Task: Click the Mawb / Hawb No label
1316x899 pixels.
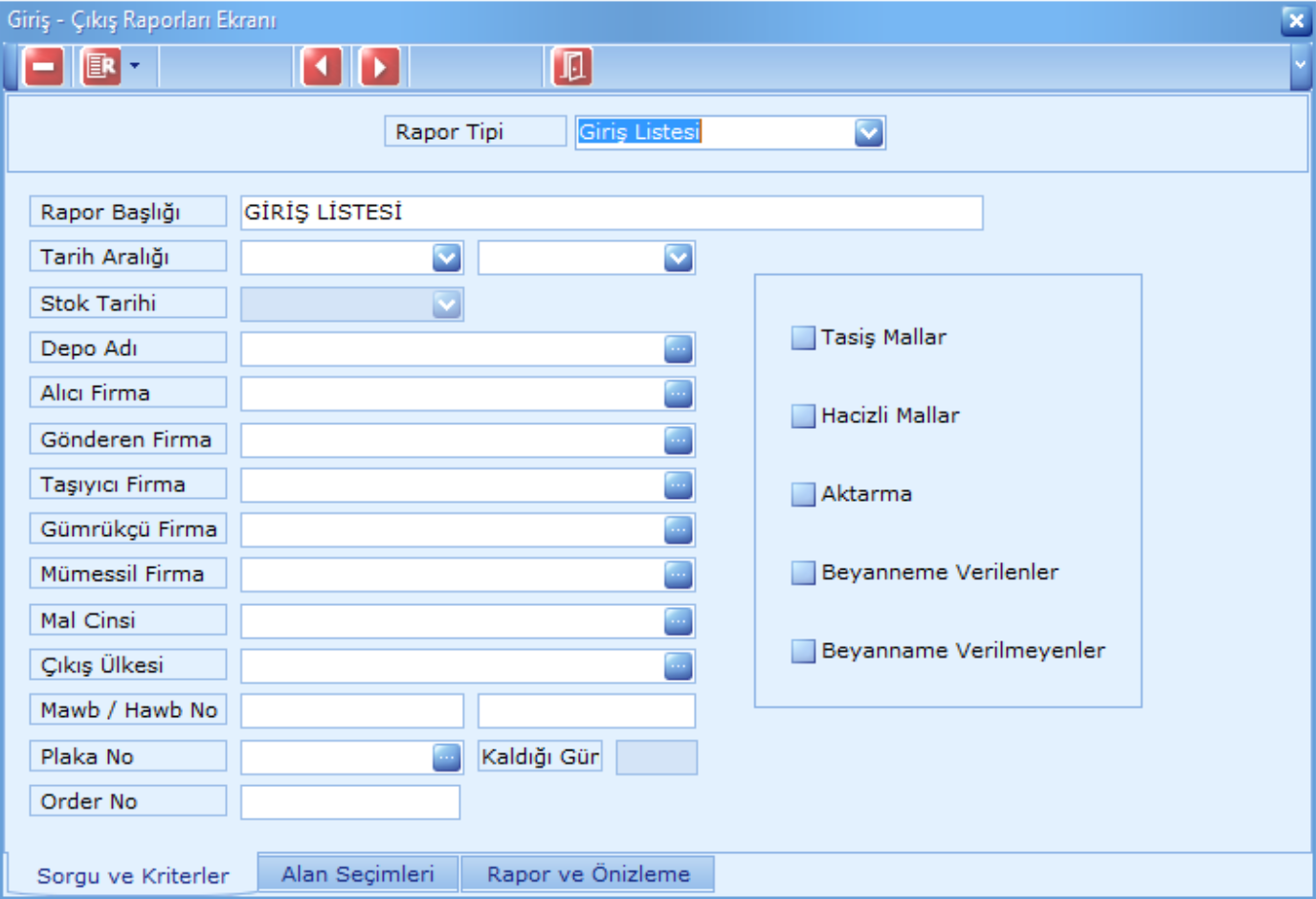Action: click(128, 710)
